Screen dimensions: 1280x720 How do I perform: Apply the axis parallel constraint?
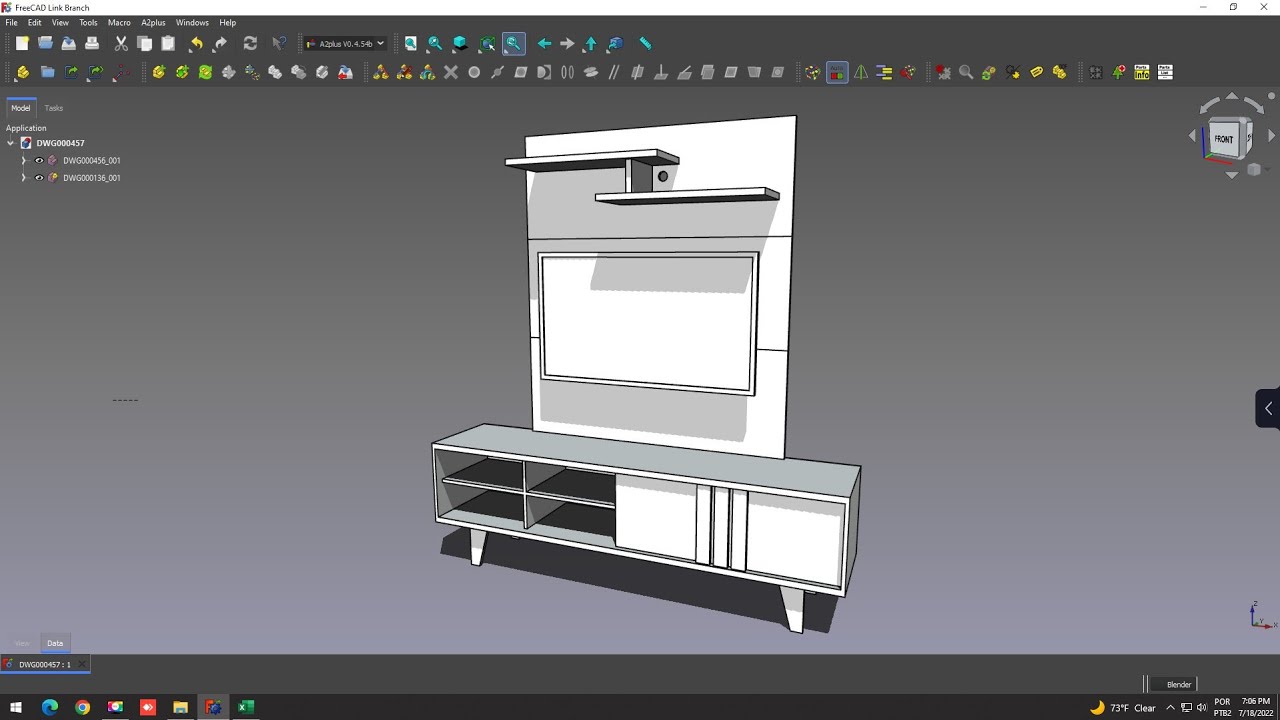point(614,72)
